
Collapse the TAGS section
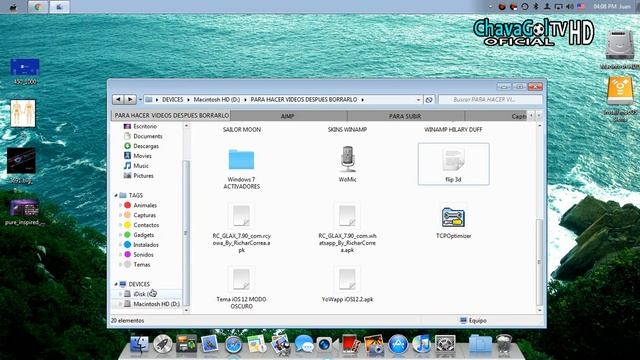[x=116, y=196]
